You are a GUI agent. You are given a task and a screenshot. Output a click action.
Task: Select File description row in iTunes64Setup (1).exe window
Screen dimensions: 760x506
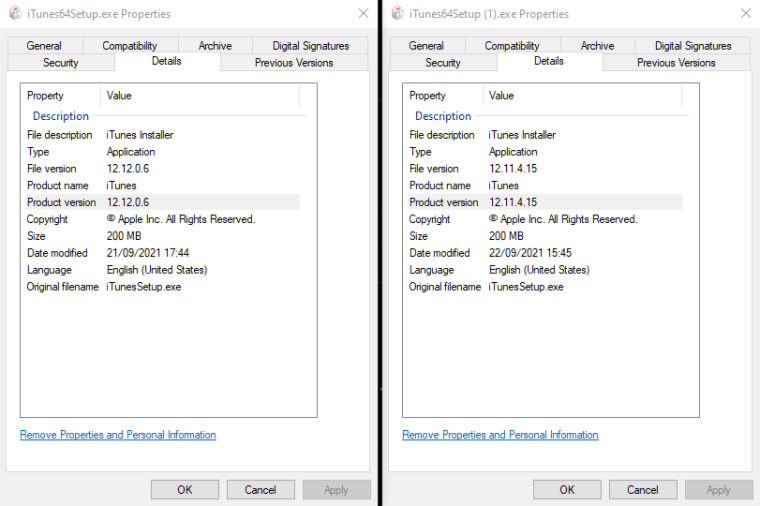(x=545, y=135)
